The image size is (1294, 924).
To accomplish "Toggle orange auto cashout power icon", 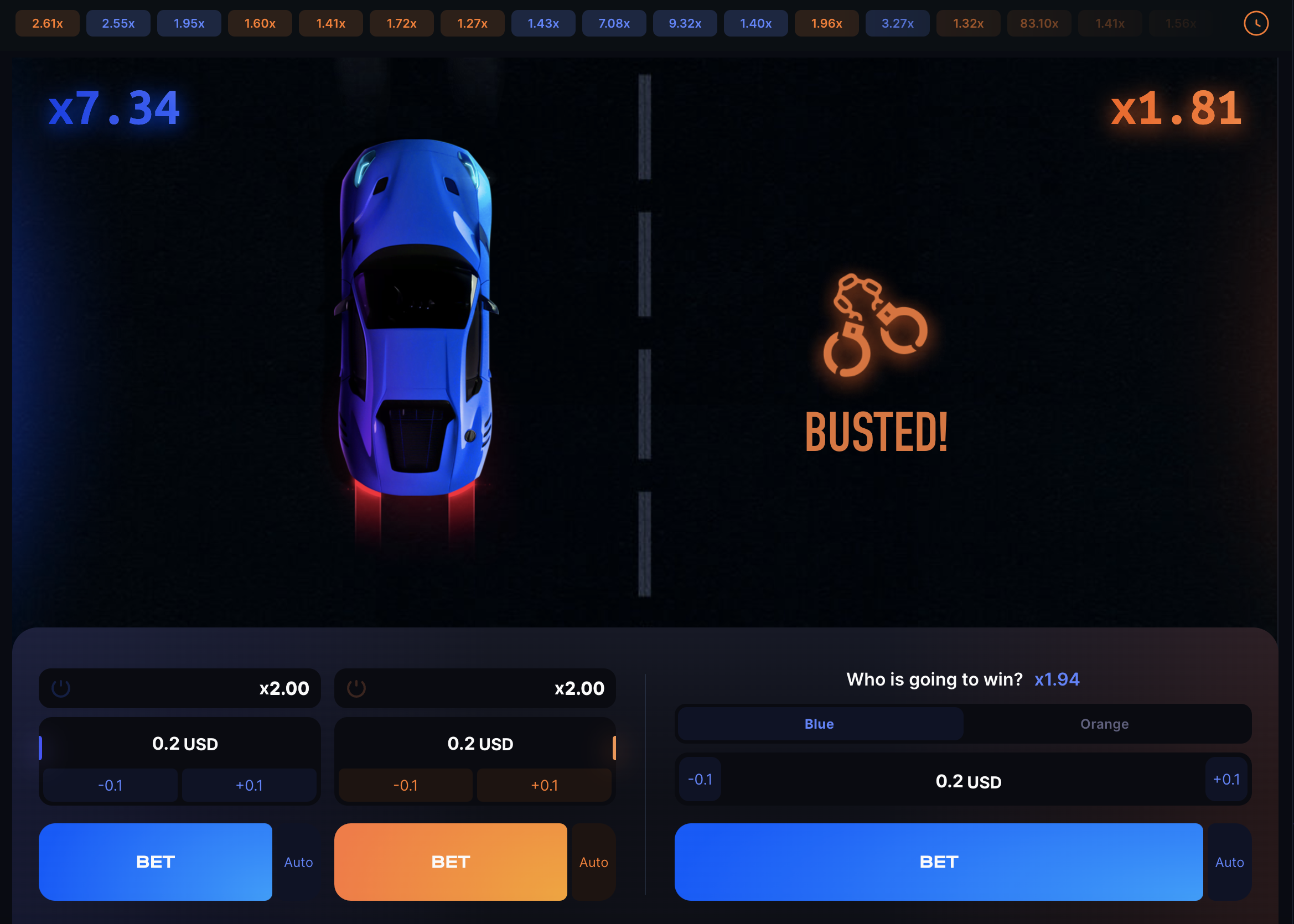I will 356,688.
